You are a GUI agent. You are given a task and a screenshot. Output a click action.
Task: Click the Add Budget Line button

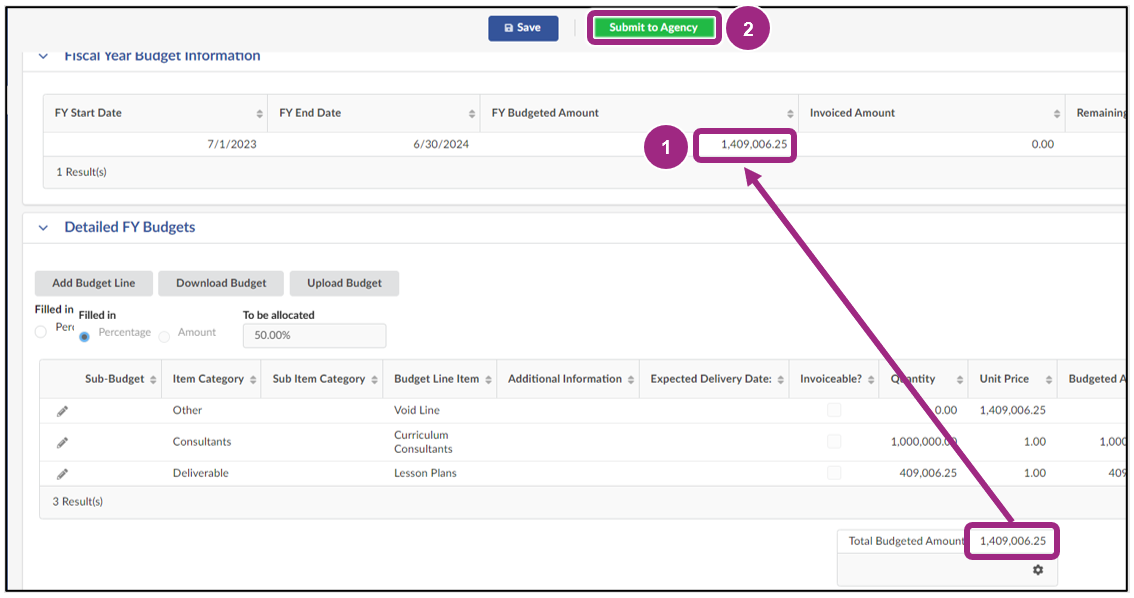click(93, 283)
